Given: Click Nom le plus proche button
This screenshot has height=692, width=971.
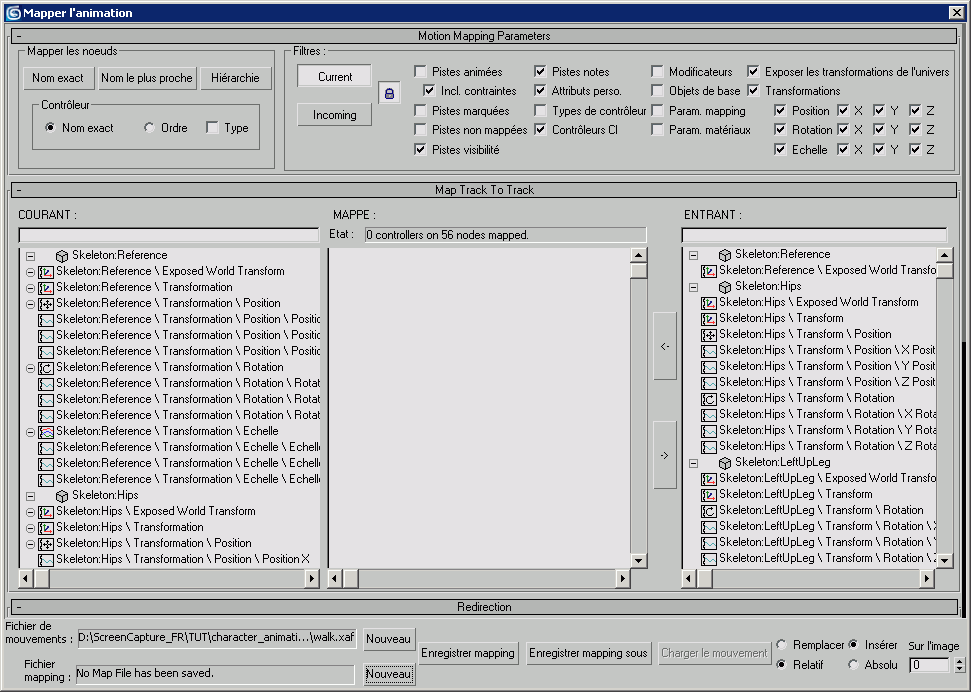Looking at the screenshot, I should 147,78.
